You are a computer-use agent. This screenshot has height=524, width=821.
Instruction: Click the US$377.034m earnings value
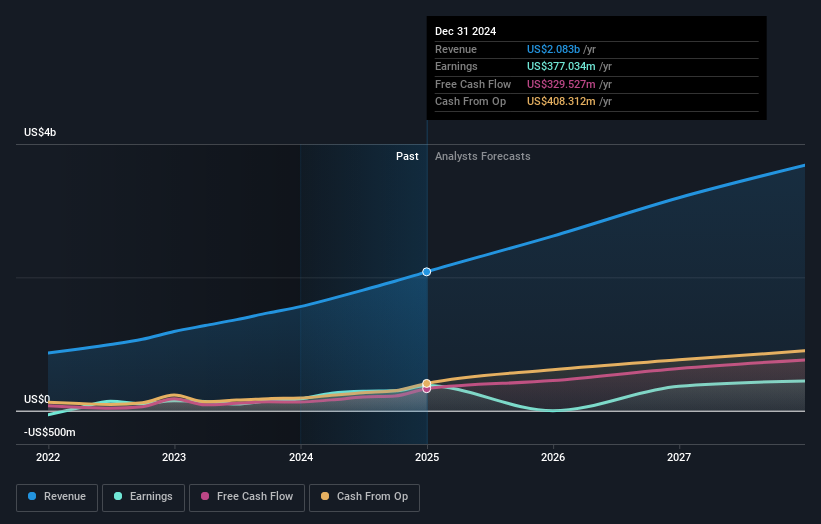pyautogui.click(x=561, y=66)
